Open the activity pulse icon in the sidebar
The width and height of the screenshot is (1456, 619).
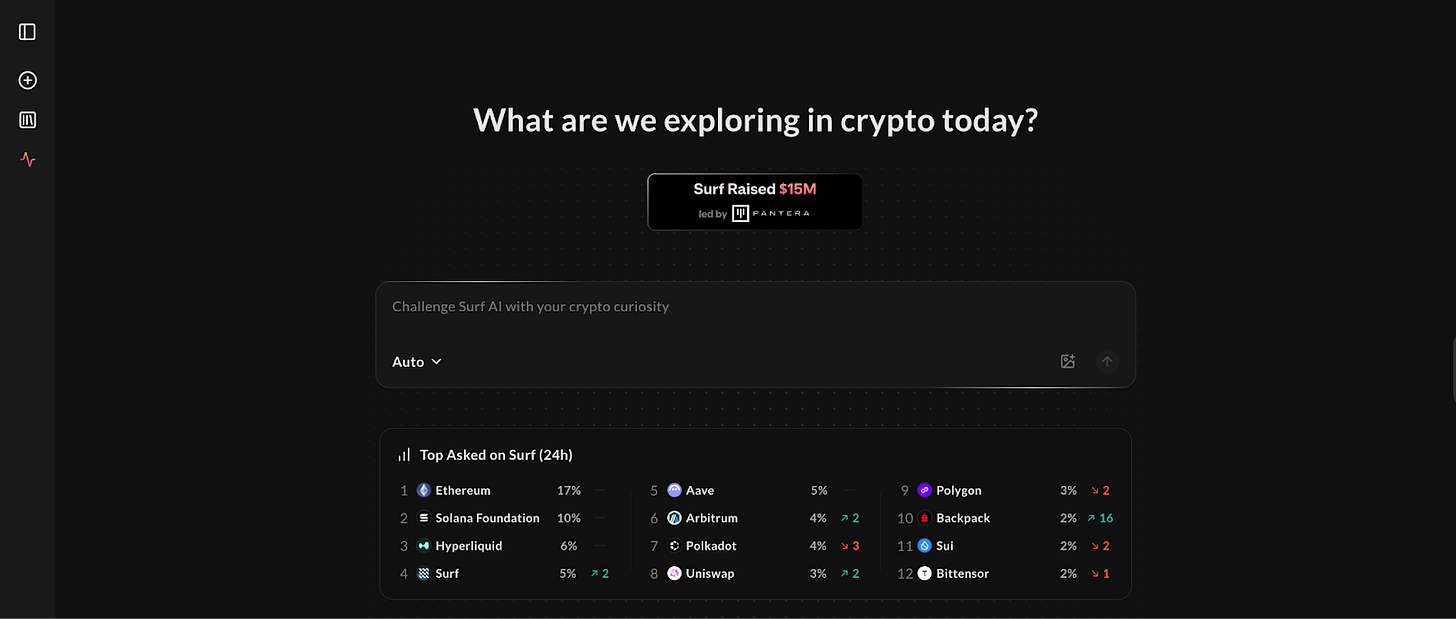coord(27,159)
